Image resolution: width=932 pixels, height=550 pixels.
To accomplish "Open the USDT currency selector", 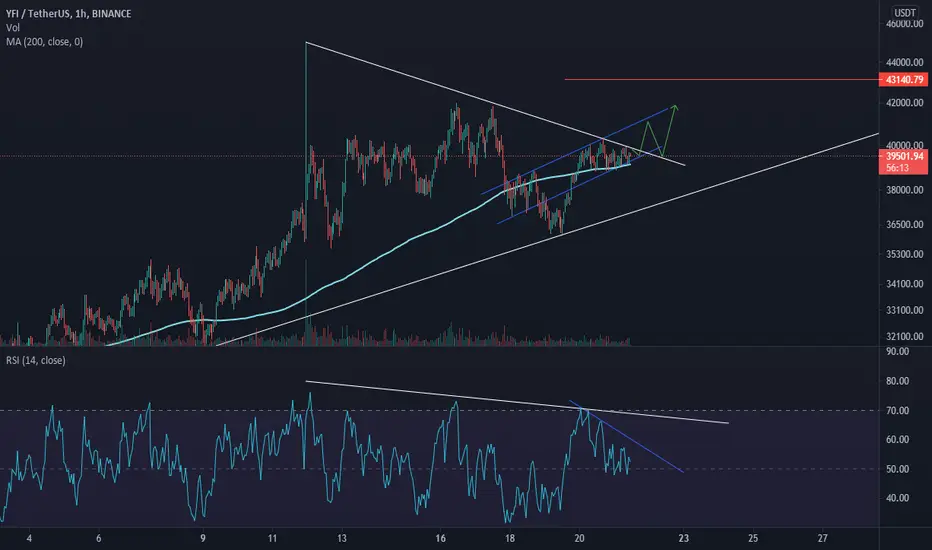I will 905,12.
